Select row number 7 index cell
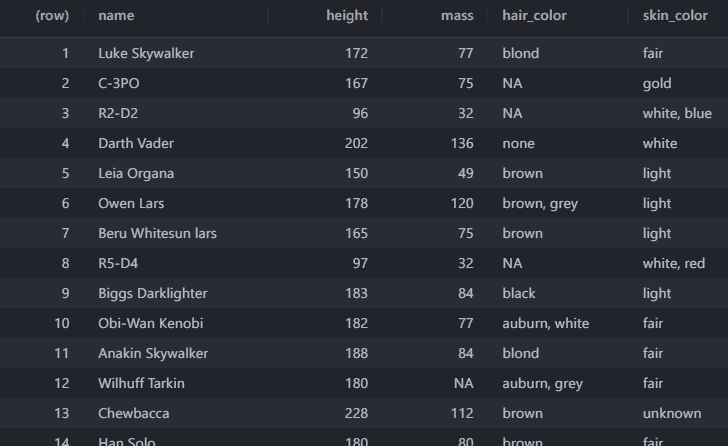728x446 pixels. pyautogui.click(x=65, y=233)
